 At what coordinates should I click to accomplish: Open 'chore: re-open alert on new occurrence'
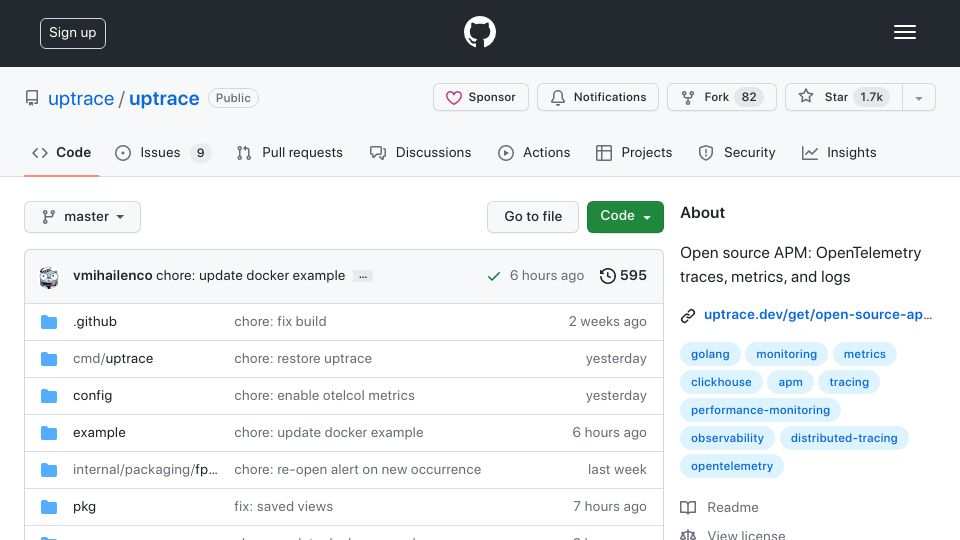tap(358, 470)
